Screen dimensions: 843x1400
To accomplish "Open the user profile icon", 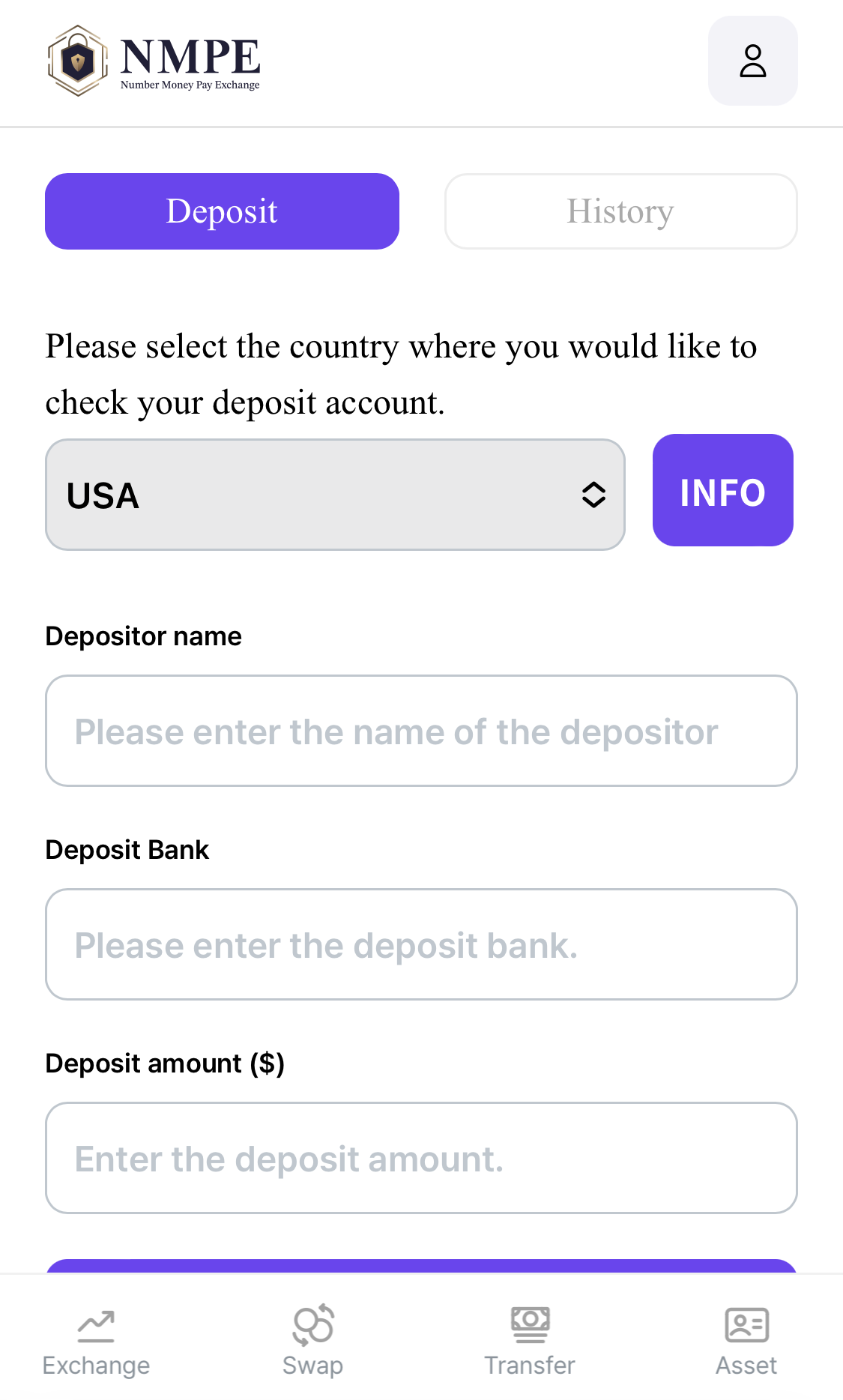I will (x=752, y=61).
